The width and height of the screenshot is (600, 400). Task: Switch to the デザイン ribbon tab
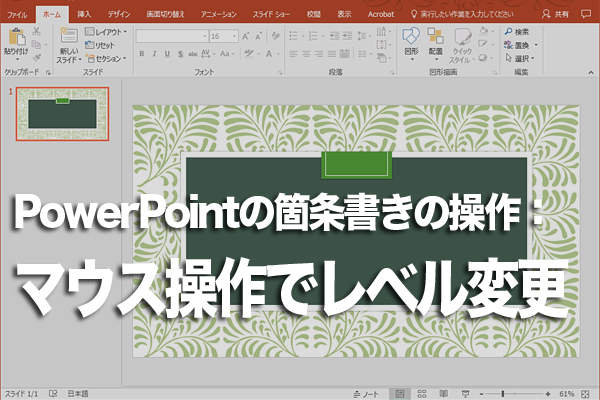pos(119,15)
